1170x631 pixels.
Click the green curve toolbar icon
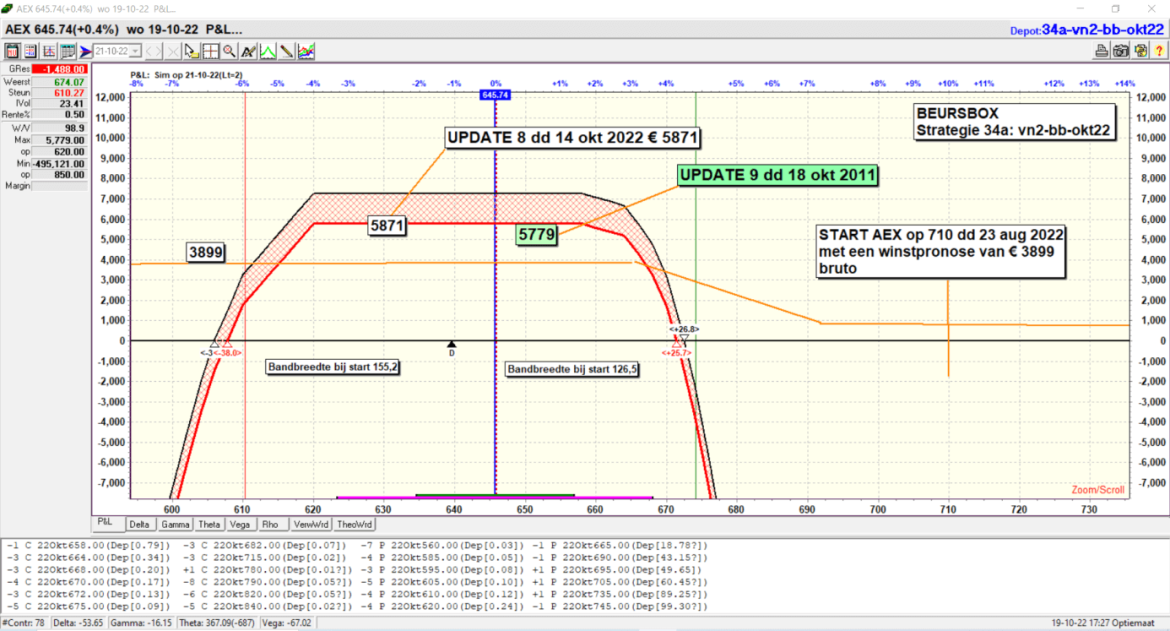[267, 51]
